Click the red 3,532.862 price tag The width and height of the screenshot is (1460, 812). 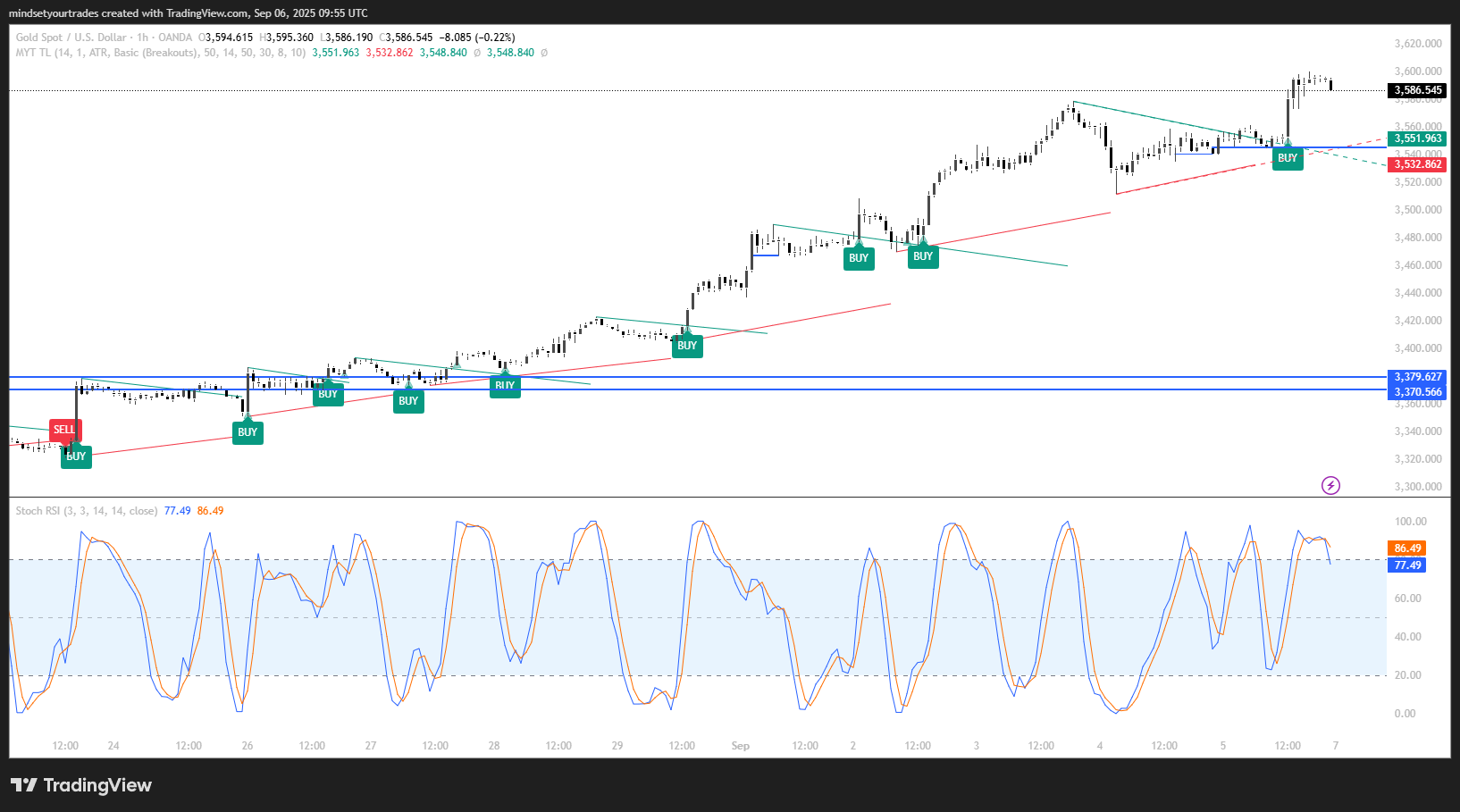pos(1418,164)
